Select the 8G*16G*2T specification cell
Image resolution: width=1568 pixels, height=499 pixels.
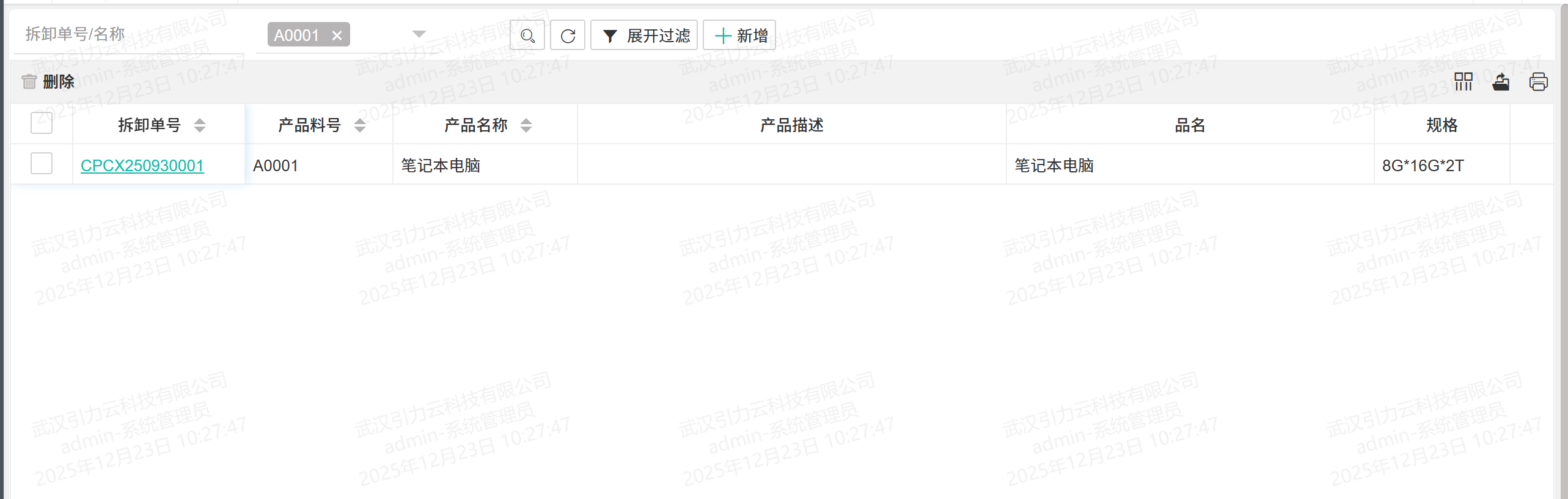tap(1423, 166)
